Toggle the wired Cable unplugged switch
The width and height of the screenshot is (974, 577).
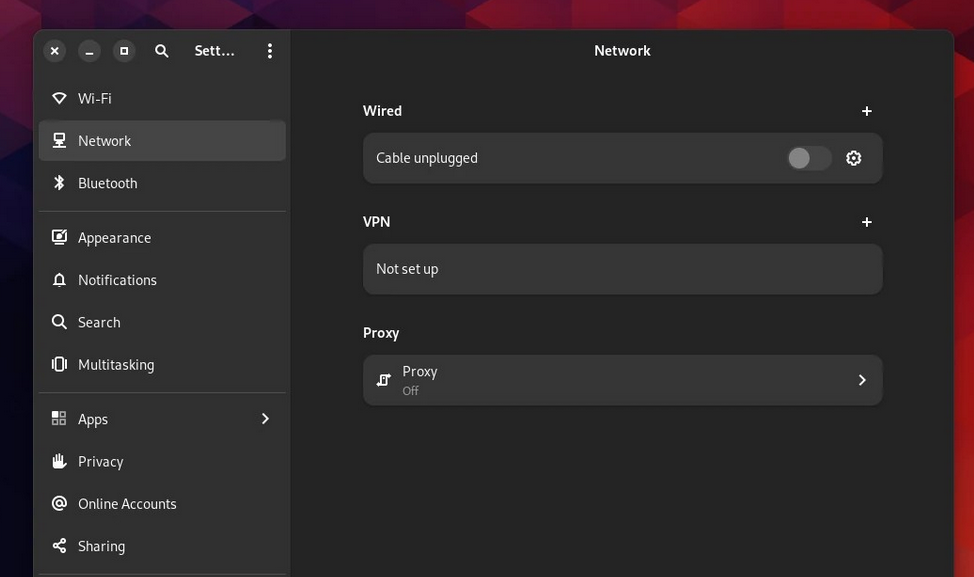pyautogui.click(x=808, y=158)
